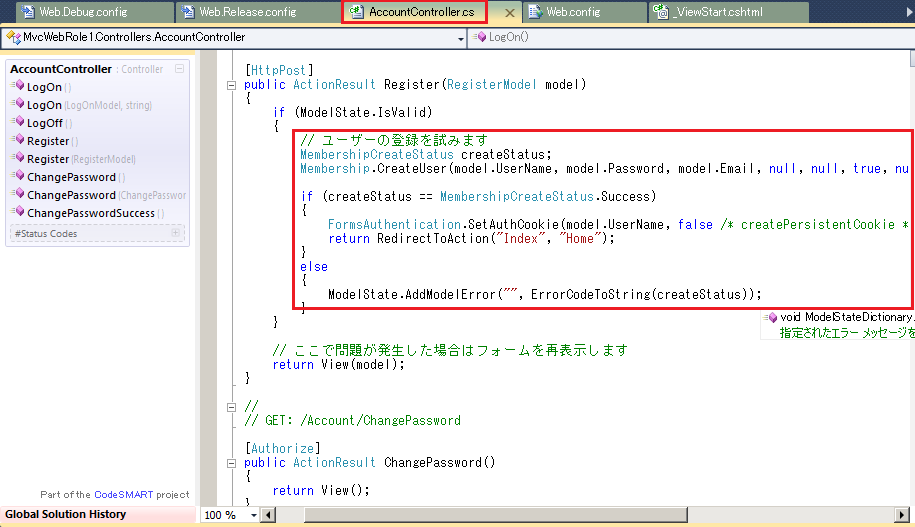Viewport: 915px width, 527px height.
Task: Click the _ViewStart.cshtml tab file icon
Action: point(661,12)
